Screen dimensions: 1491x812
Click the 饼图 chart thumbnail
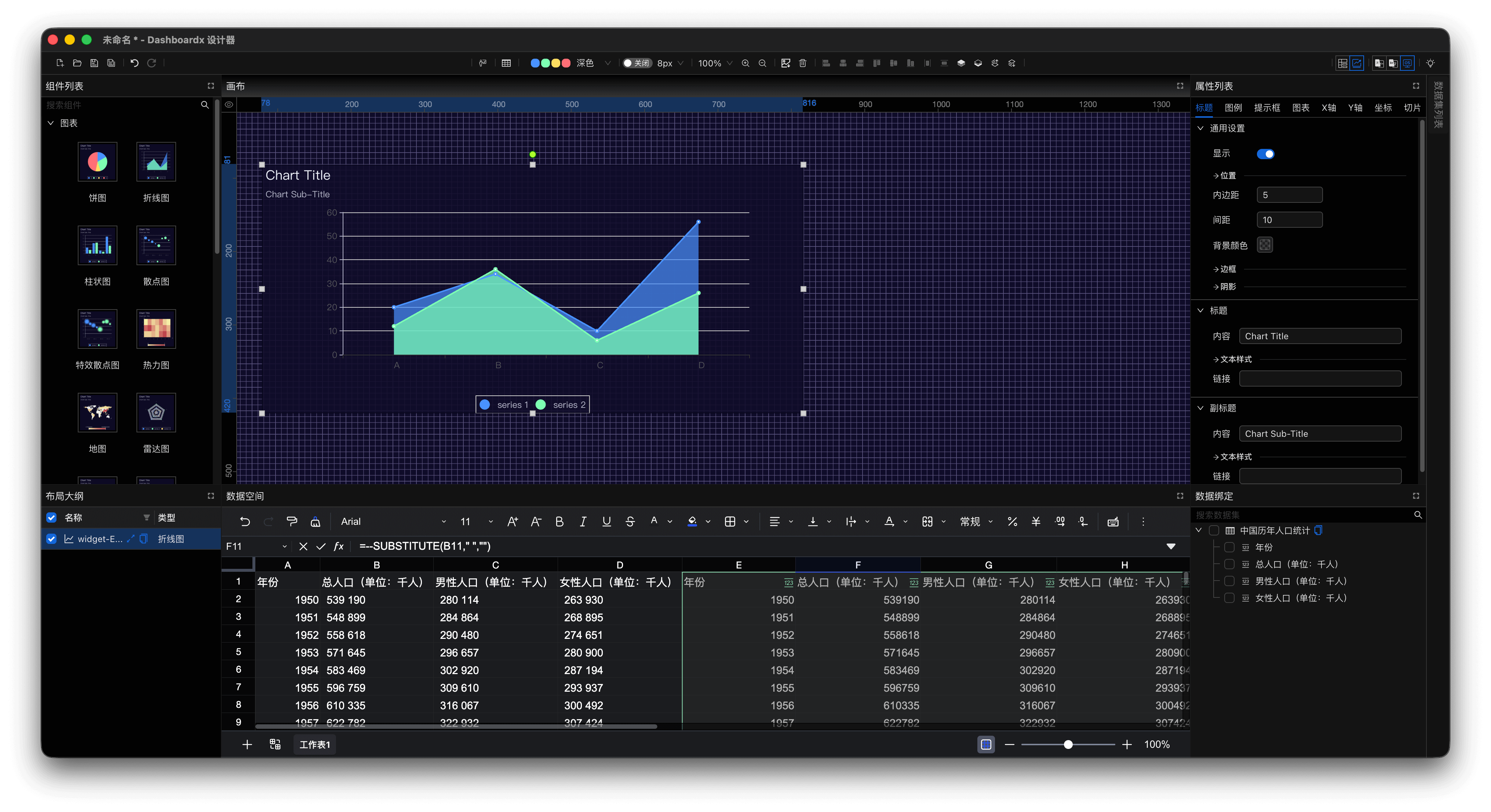[97, 162]
